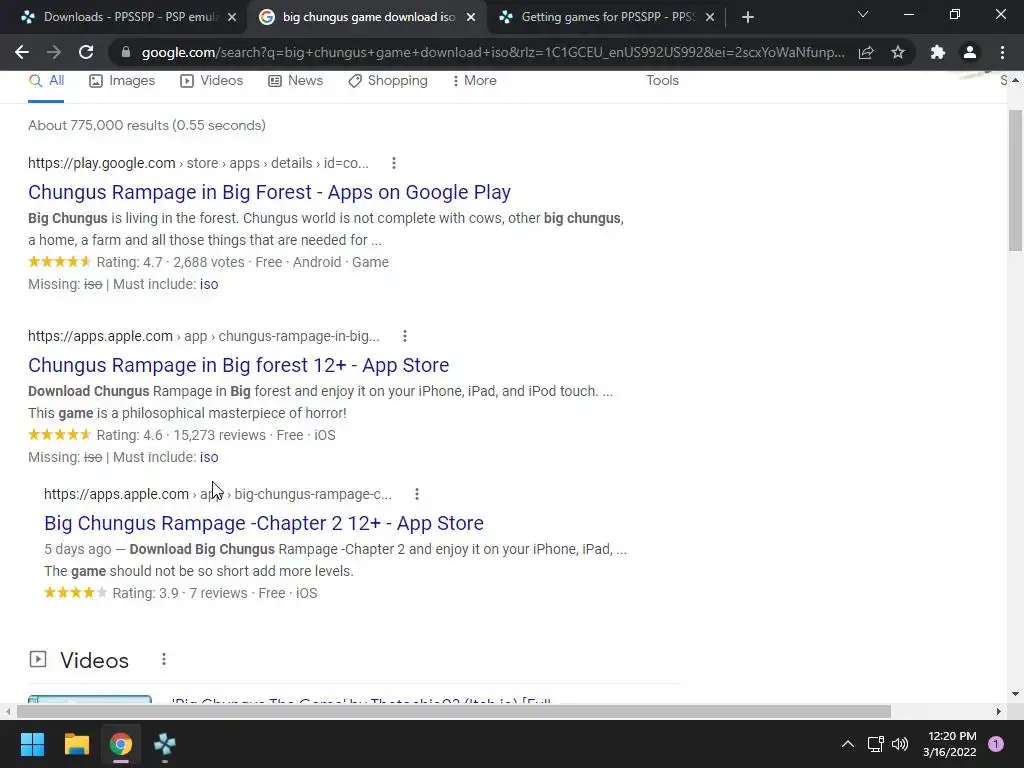
Task: View site information lock icon
Action: click(126, 52)
